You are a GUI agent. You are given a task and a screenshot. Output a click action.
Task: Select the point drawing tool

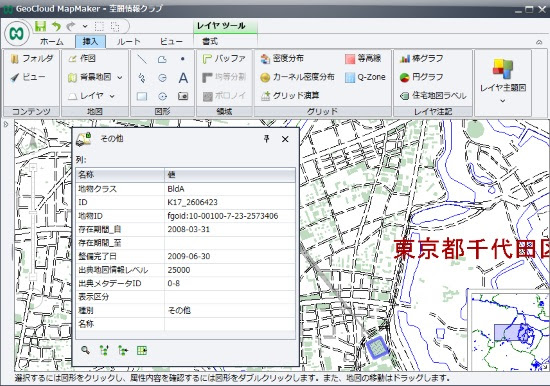(182, 59)
